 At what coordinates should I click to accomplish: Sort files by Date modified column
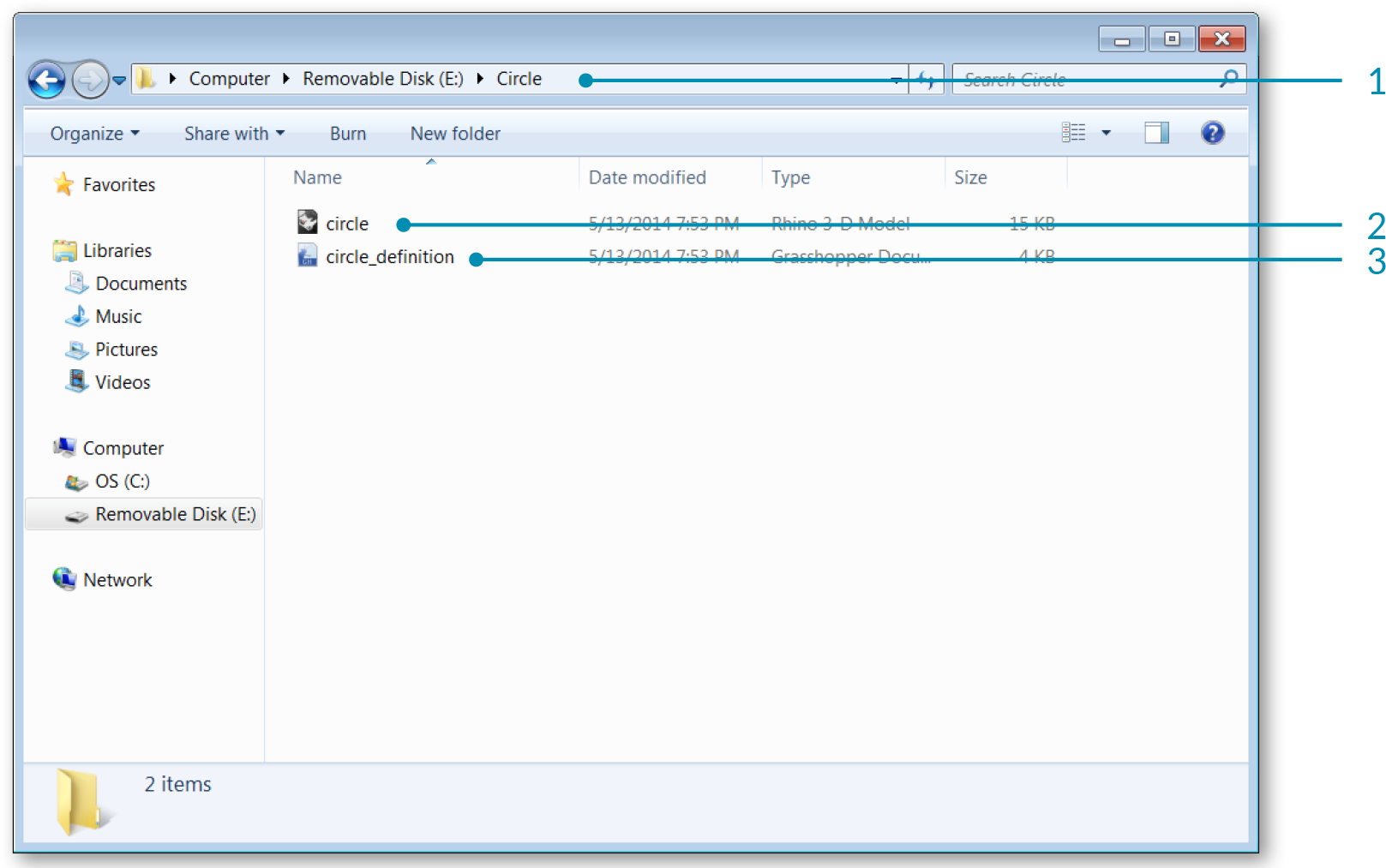click(647, 177)
